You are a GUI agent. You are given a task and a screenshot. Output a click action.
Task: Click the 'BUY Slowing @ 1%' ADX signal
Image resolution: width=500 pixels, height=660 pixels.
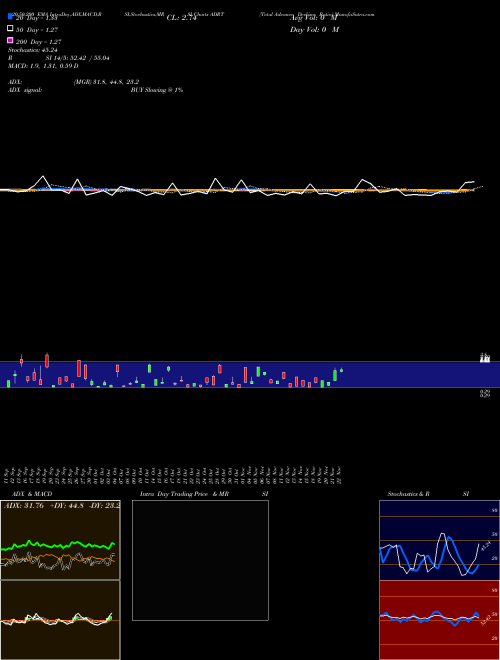click(157, 90)
